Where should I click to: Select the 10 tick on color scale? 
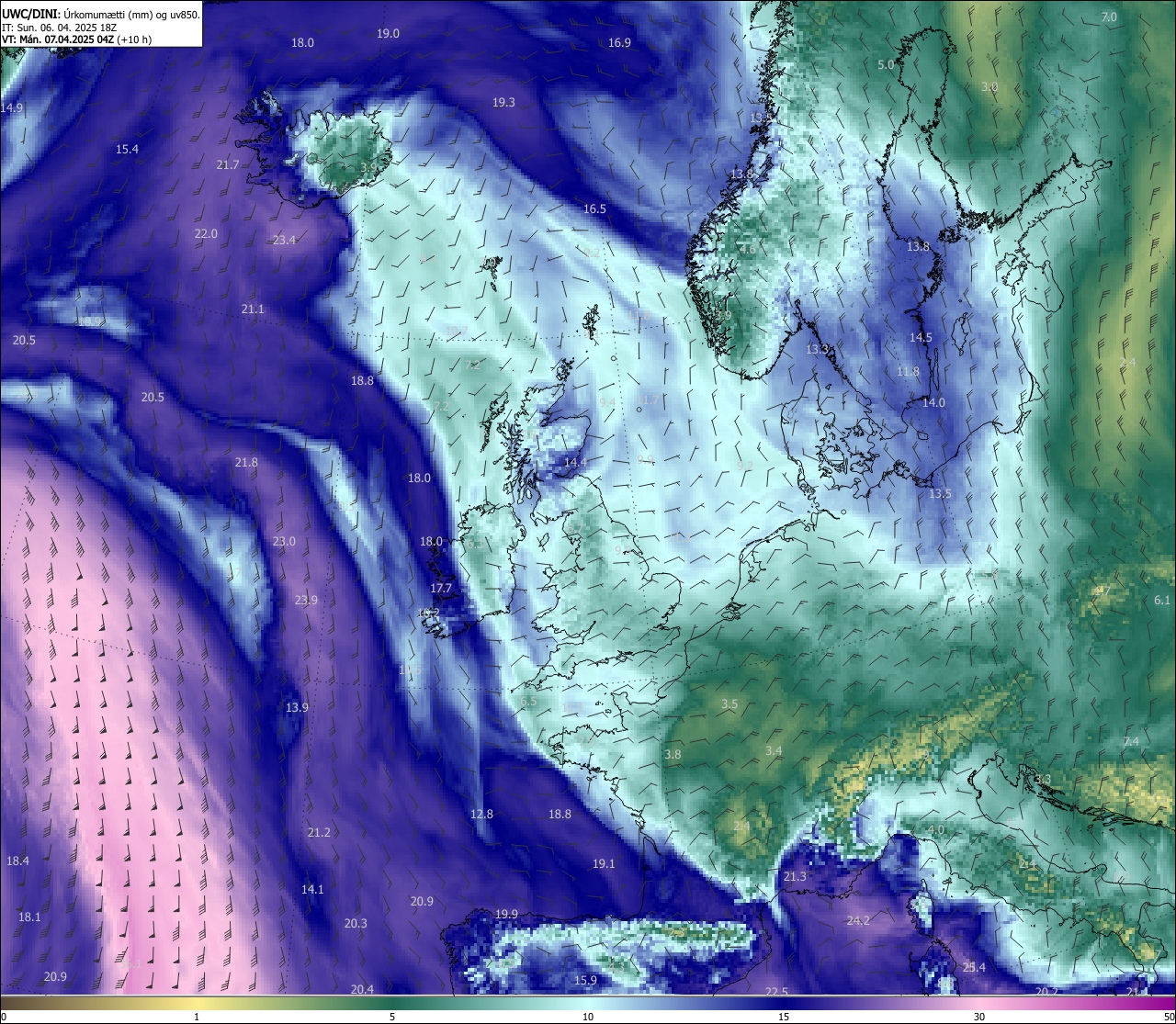[x=587, y=1017]
